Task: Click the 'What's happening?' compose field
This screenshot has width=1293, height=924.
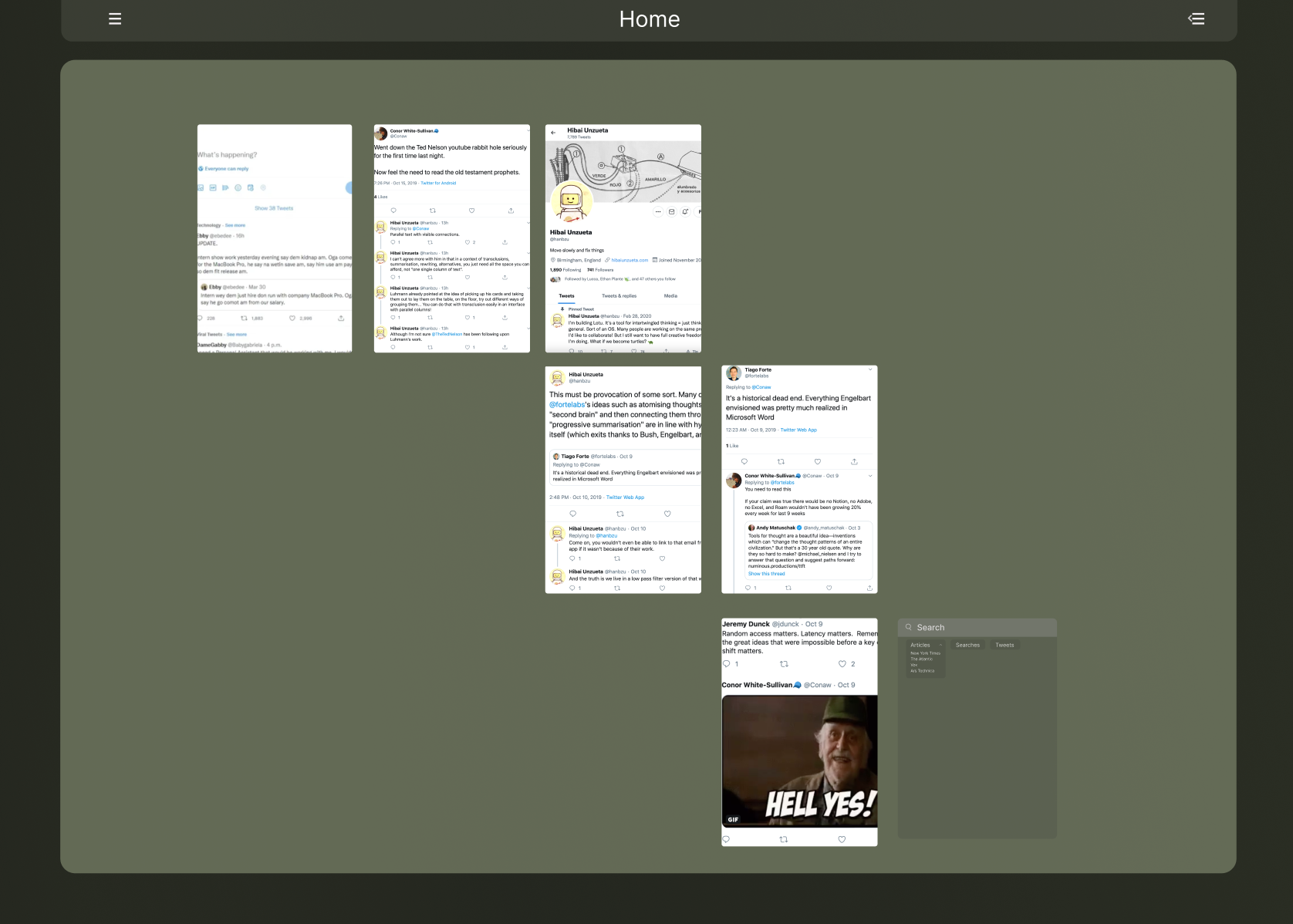Action: (228, 155)
